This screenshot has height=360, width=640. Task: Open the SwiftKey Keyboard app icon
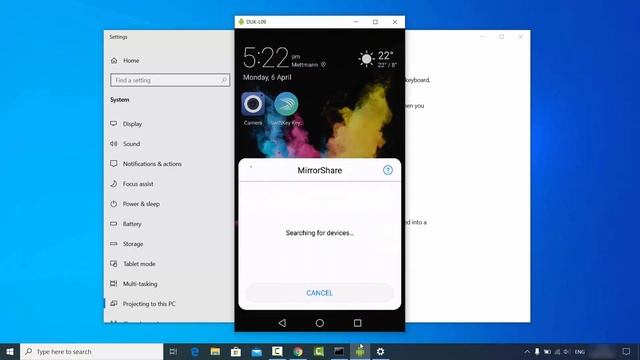point(286,104)
